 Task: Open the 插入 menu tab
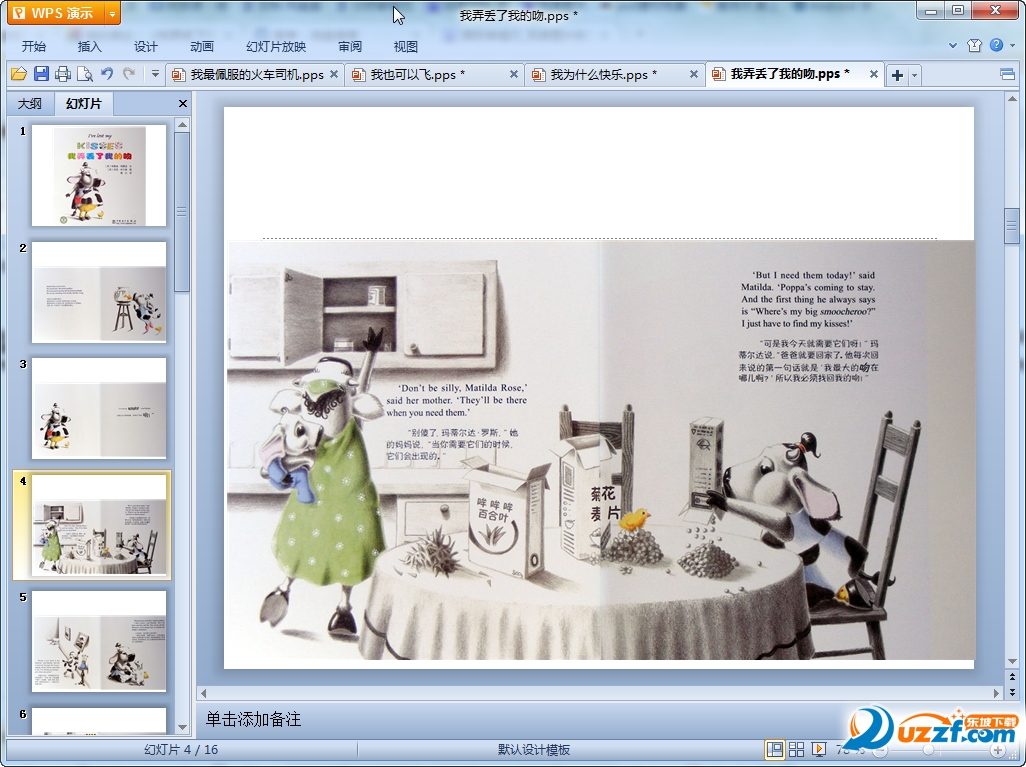90,46
